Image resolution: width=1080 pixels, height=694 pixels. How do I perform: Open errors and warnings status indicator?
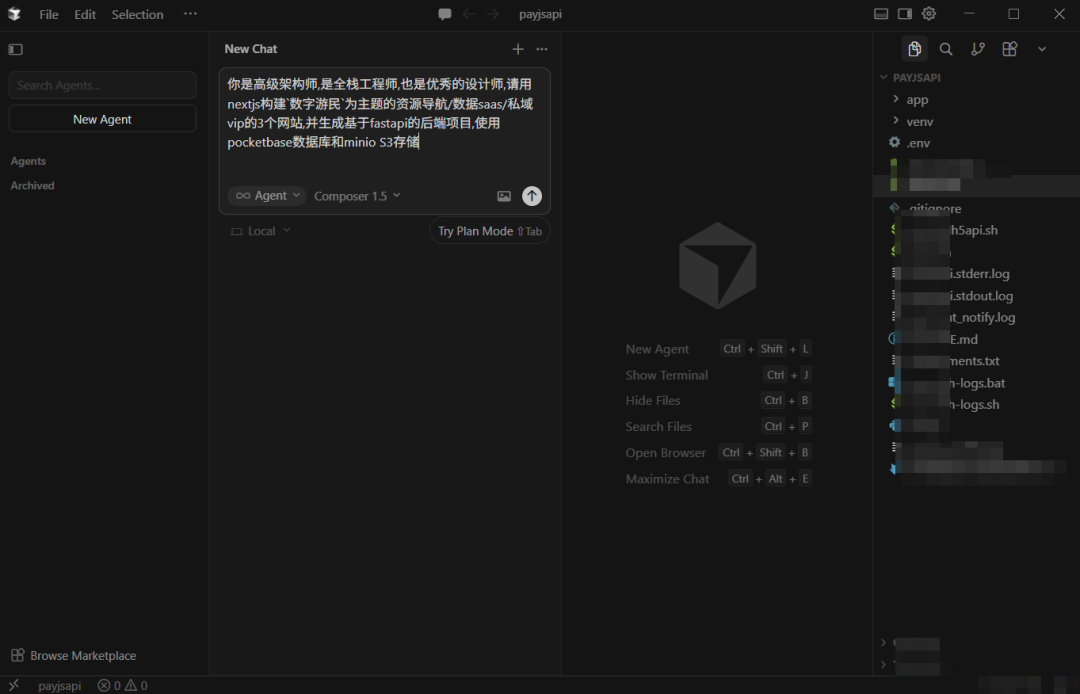click(x=123, y=686)
